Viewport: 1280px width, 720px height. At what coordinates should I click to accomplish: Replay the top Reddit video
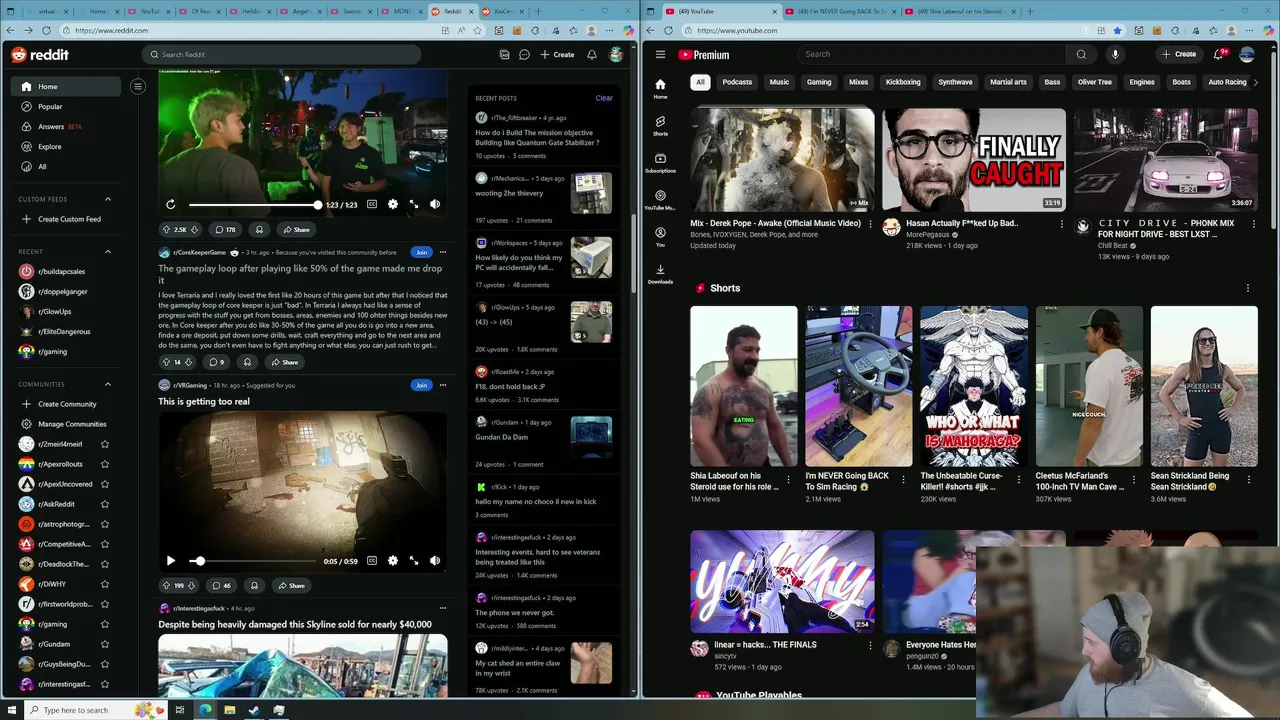point(170,204)
